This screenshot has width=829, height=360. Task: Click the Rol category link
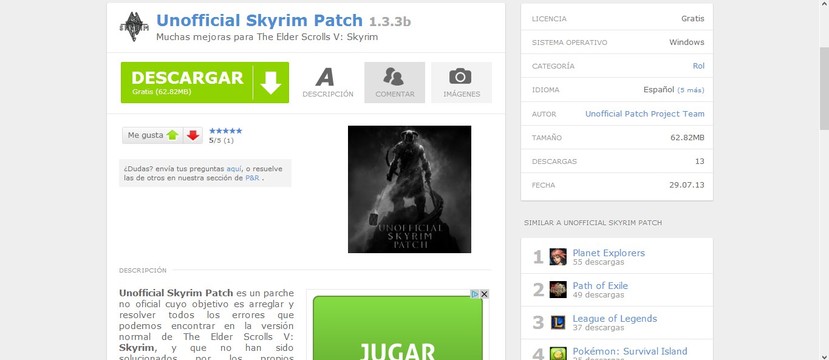pos(698,66)
